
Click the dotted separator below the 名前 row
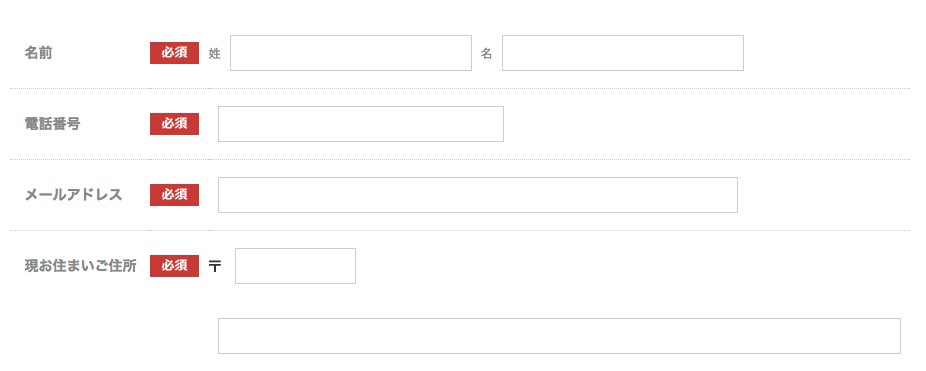pos(460,89)
